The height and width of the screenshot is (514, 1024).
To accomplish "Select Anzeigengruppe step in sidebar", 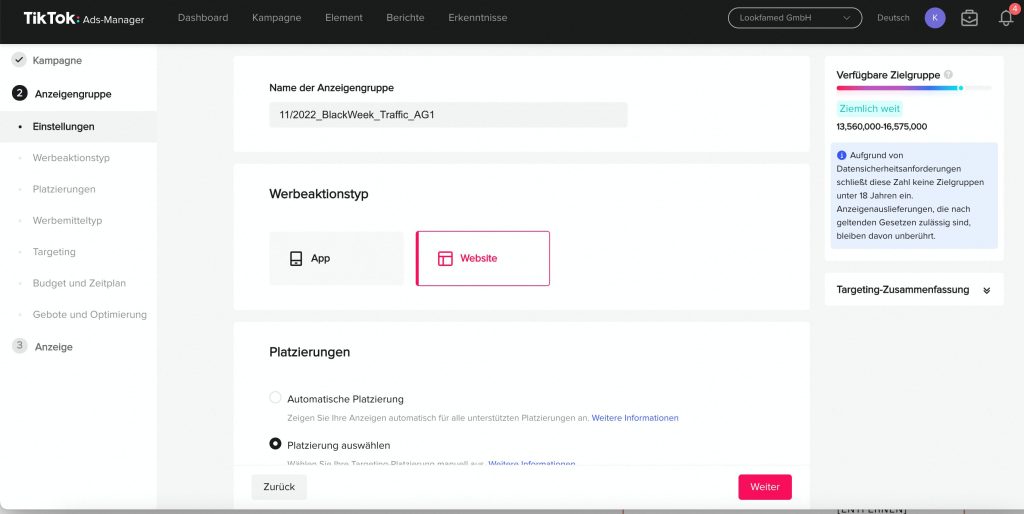I will click(73, 94).
